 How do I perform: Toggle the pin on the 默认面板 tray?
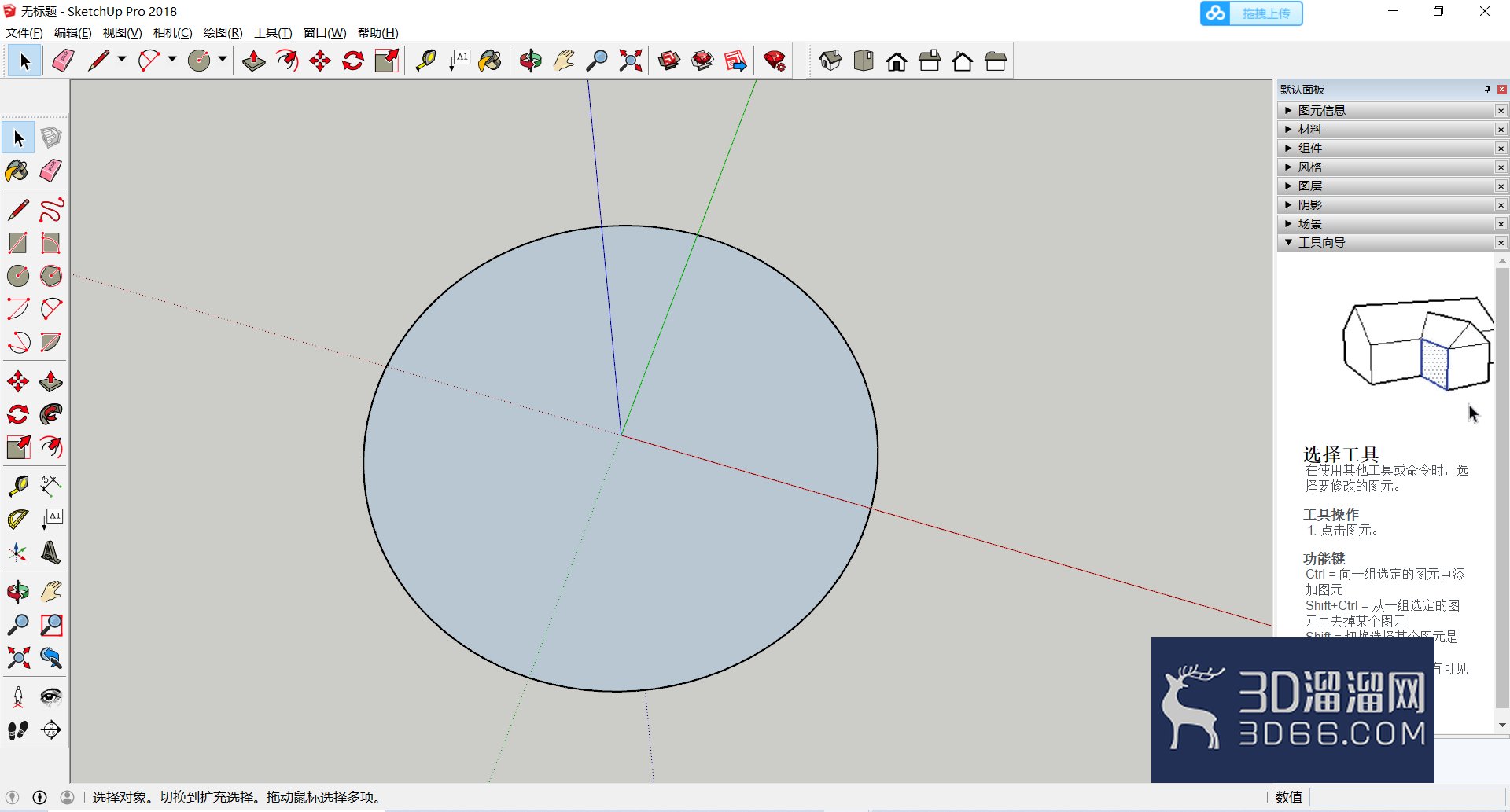tap(1487, 90)
